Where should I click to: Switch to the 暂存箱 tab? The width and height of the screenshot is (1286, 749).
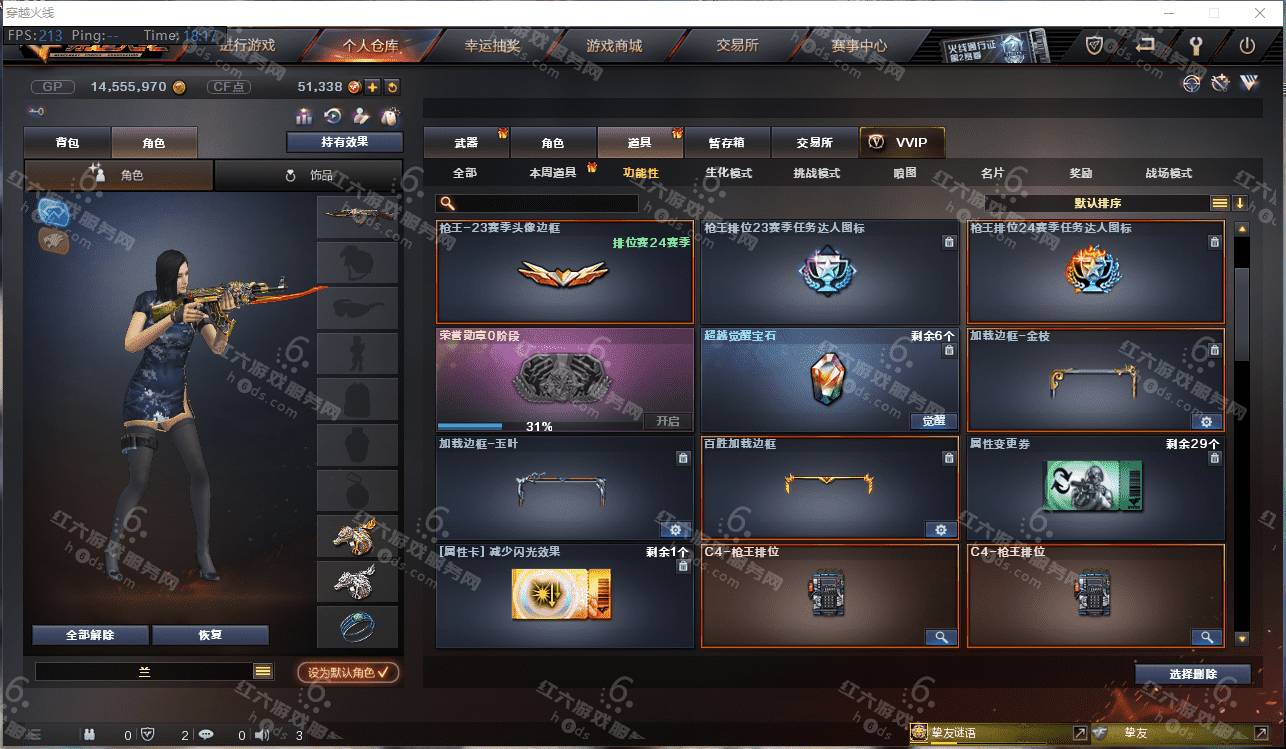coord(726,142)
